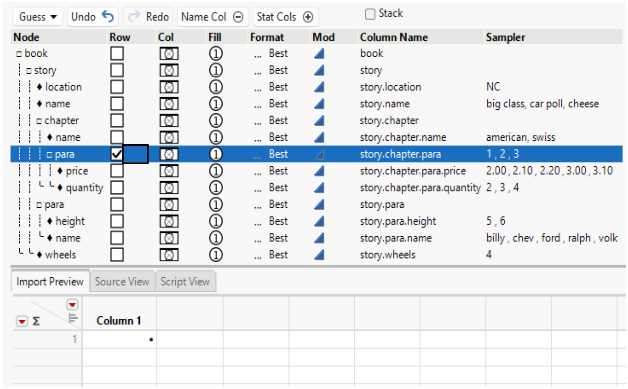Open Best format dropdown for story.name
Image resolution: width=628 pixels, height=389 pixels.
278,104
